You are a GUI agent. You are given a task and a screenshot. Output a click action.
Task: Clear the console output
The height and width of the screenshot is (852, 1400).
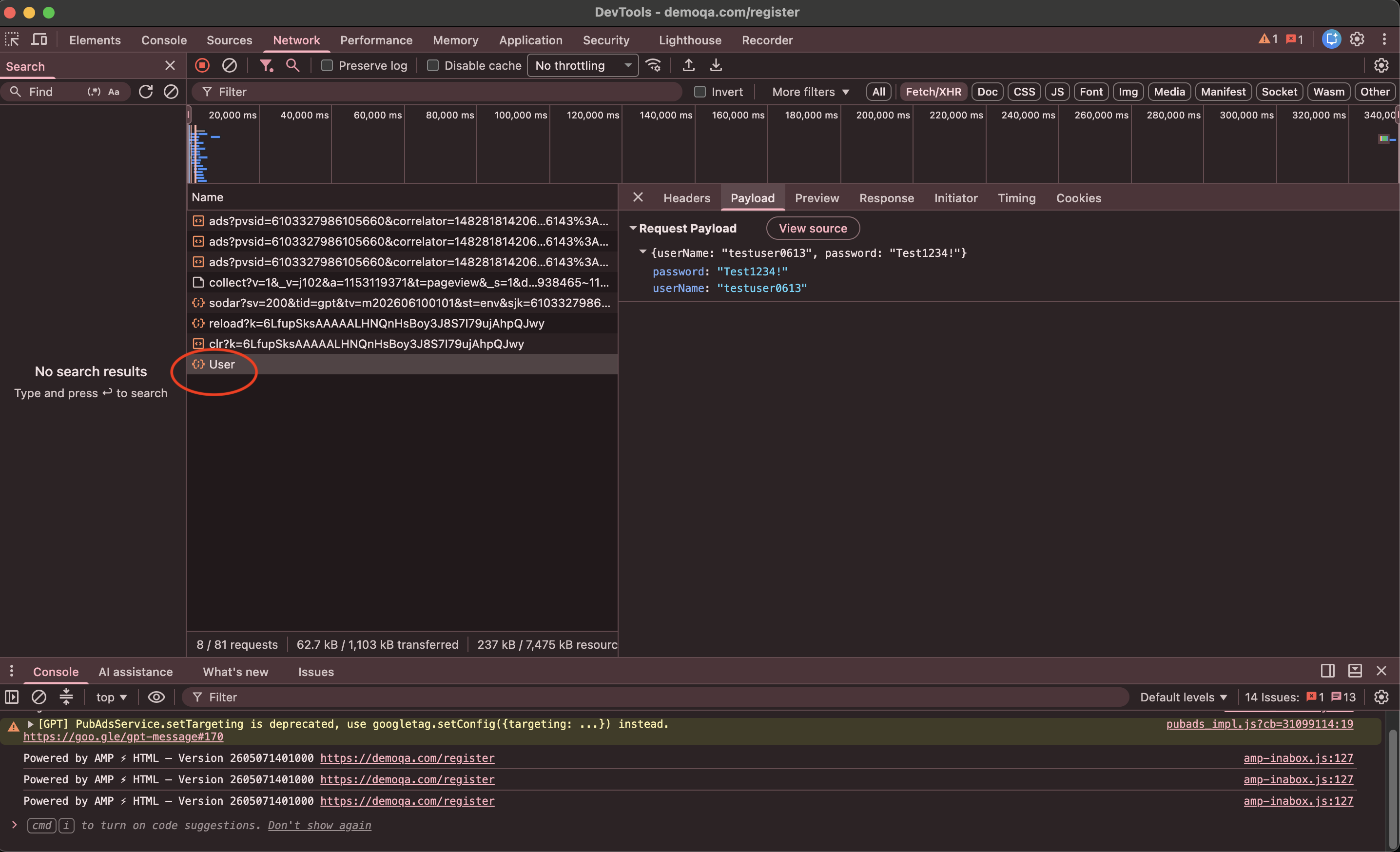click(39, 697)
